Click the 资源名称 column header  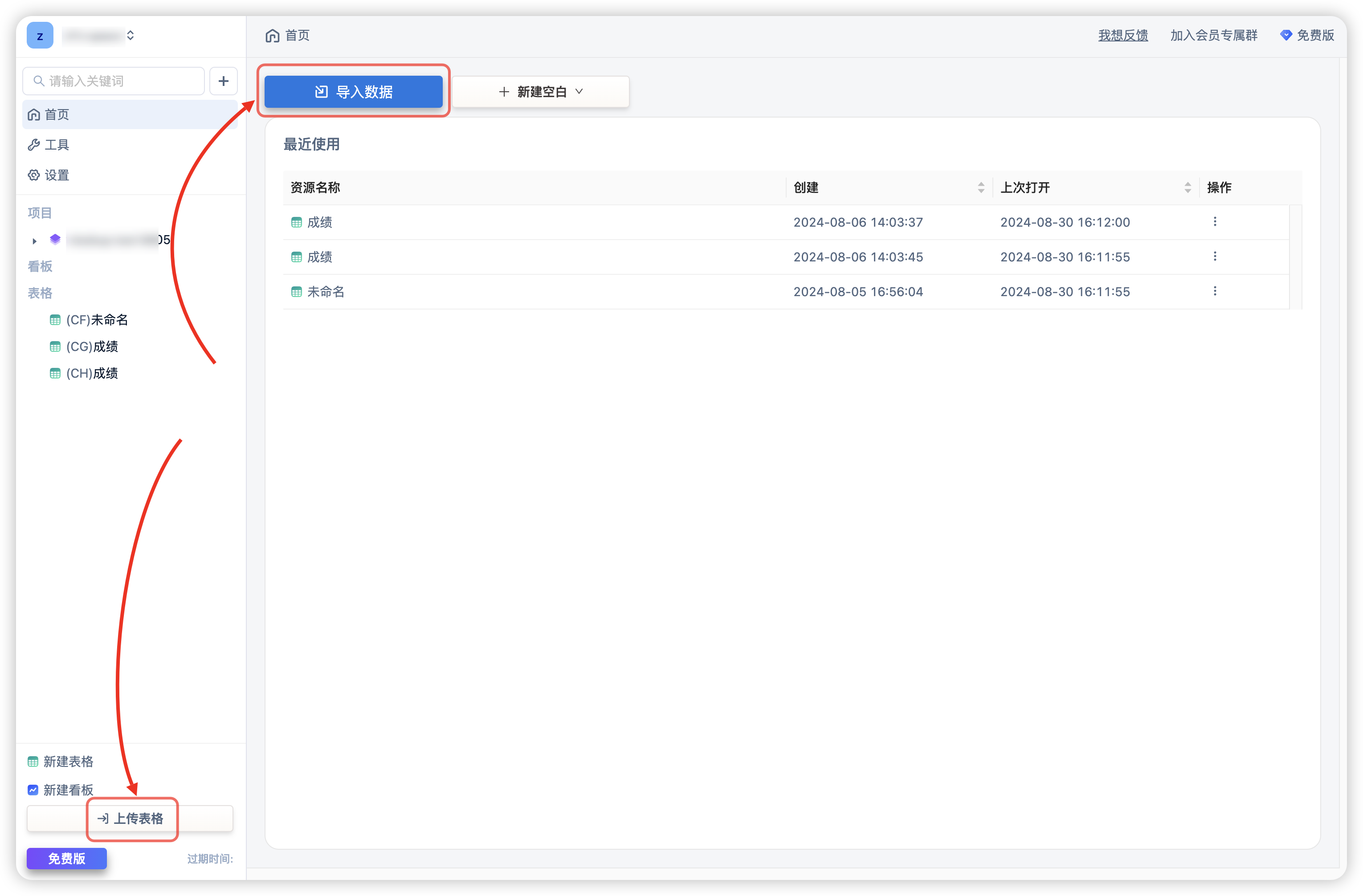pyautogui.click(x=315, y=188)
